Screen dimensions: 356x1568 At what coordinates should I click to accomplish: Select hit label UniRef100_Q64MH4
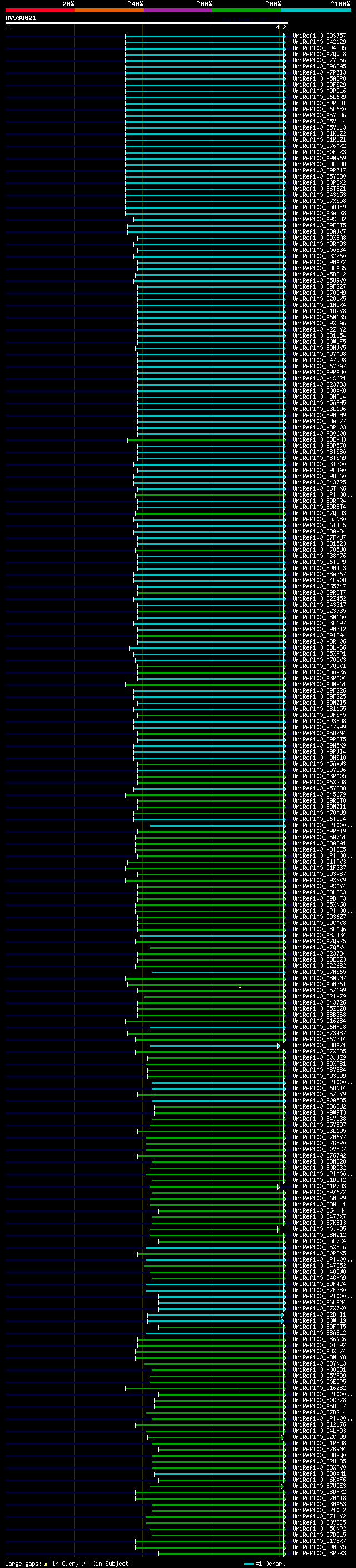coord(319,1211)
